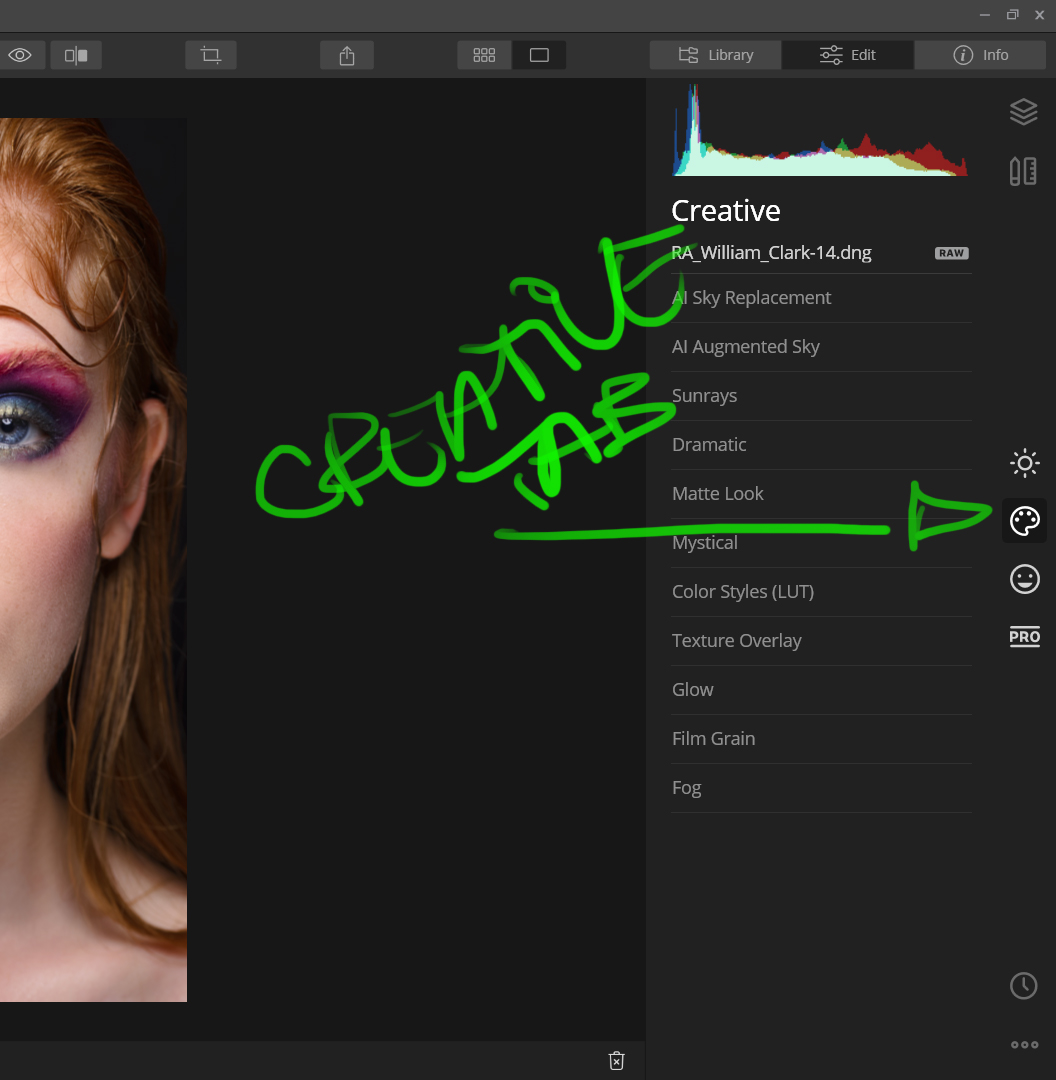1056x1080 pixels.
Task: Switch to gallery grid view
Action: 484,55
